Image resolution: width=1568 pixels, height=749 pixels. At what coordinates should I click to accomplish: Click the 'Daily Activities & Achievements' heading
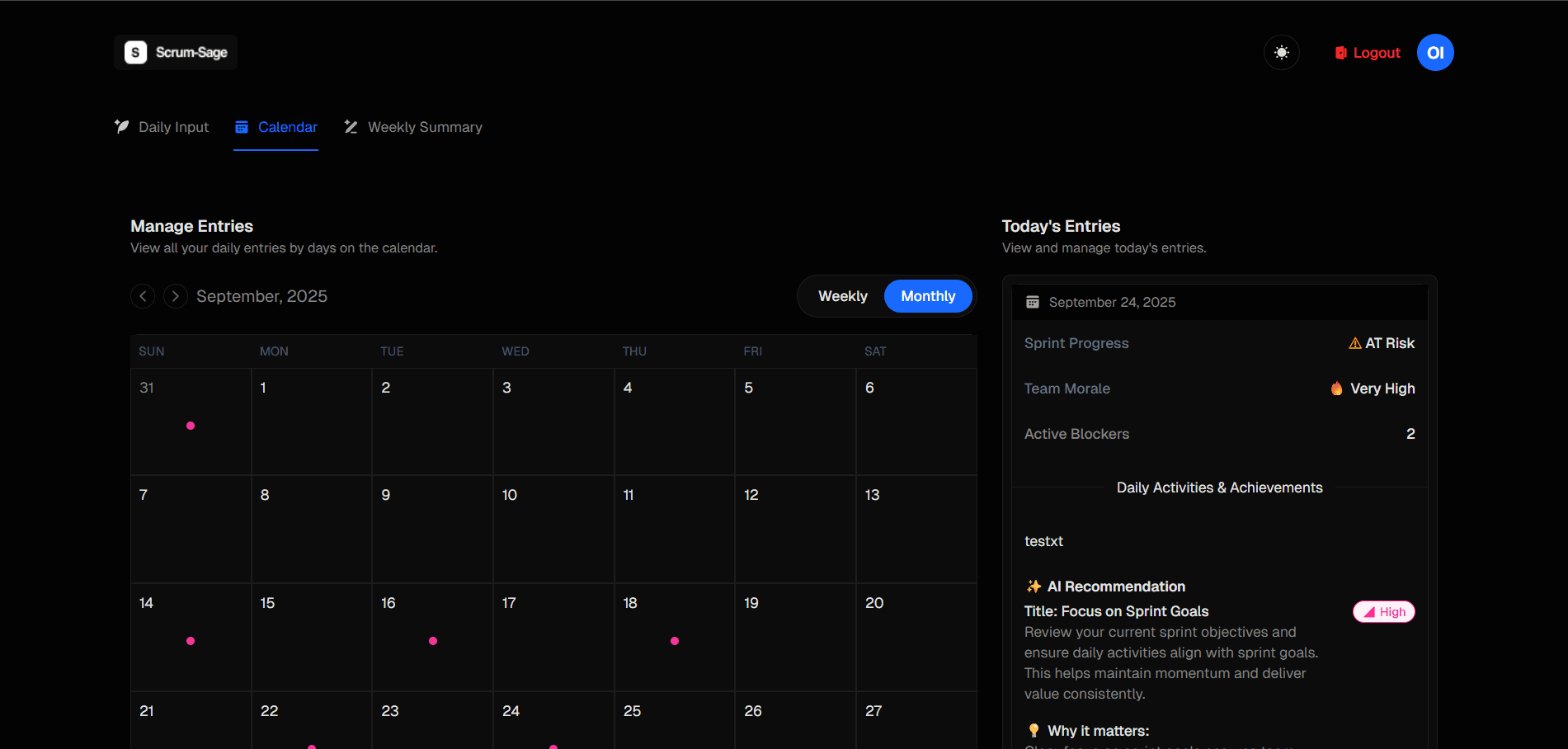pos(1219,488)
